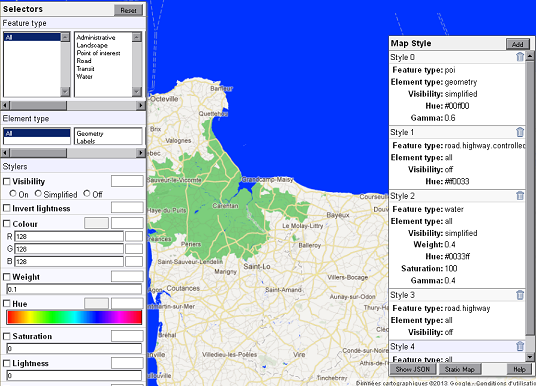Select Geometry in element type list
The width and height of the screenshot is (536, 386).
pyautogui.click(x=90, y=133)
